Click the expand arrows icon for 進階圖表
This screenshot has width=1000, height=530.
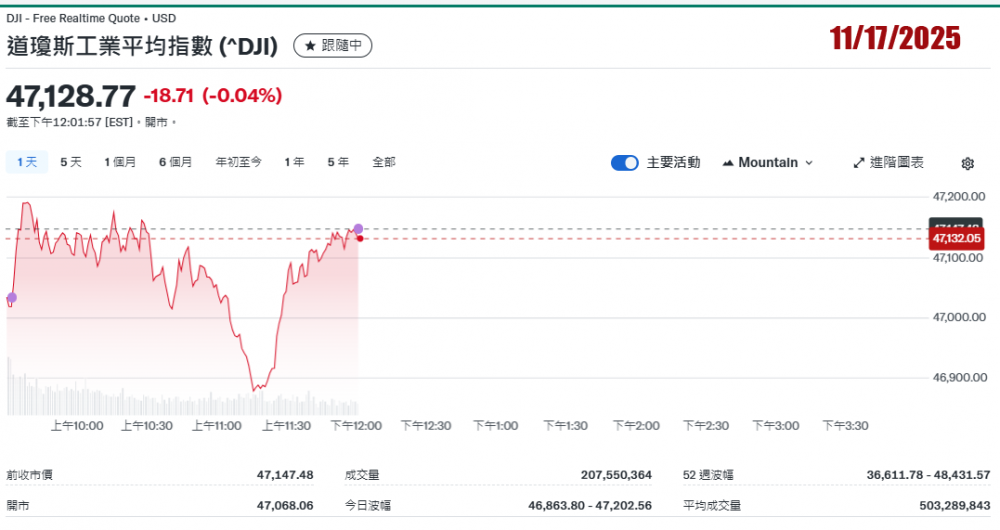(x=858, y=163)
